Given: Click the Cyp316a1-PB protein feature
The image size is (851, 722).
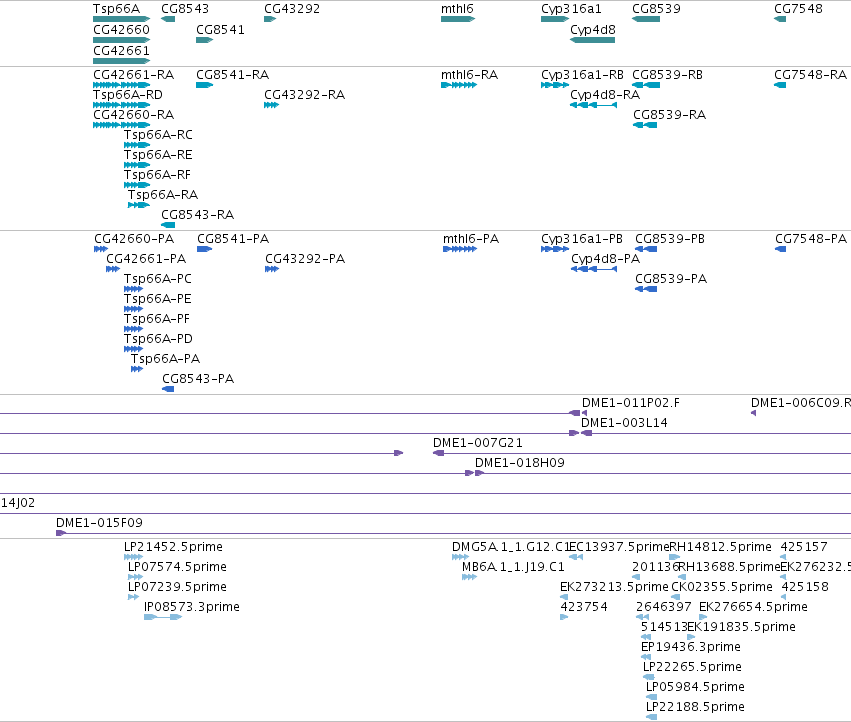Looking at the screenshot, I should 555,249.
